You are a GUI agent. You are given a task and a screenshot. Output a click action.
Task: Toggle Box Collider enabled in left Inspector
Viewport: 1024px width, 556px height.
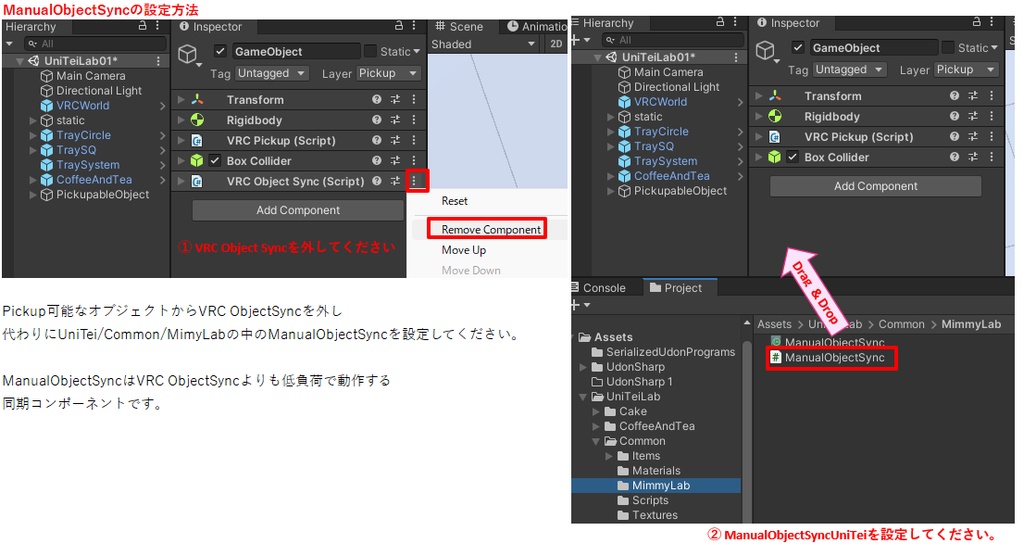point(214,160)
